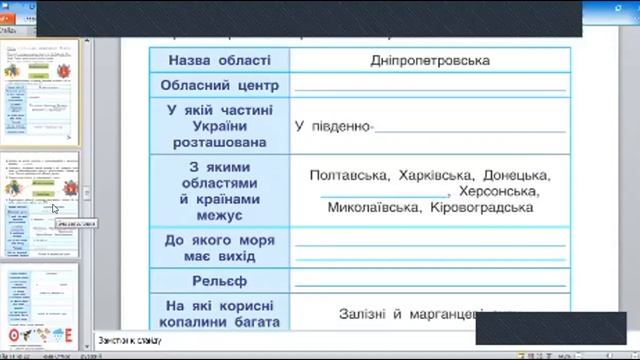
Task: Select the third slide thumbnail with rebus icons
Action: 40,307
